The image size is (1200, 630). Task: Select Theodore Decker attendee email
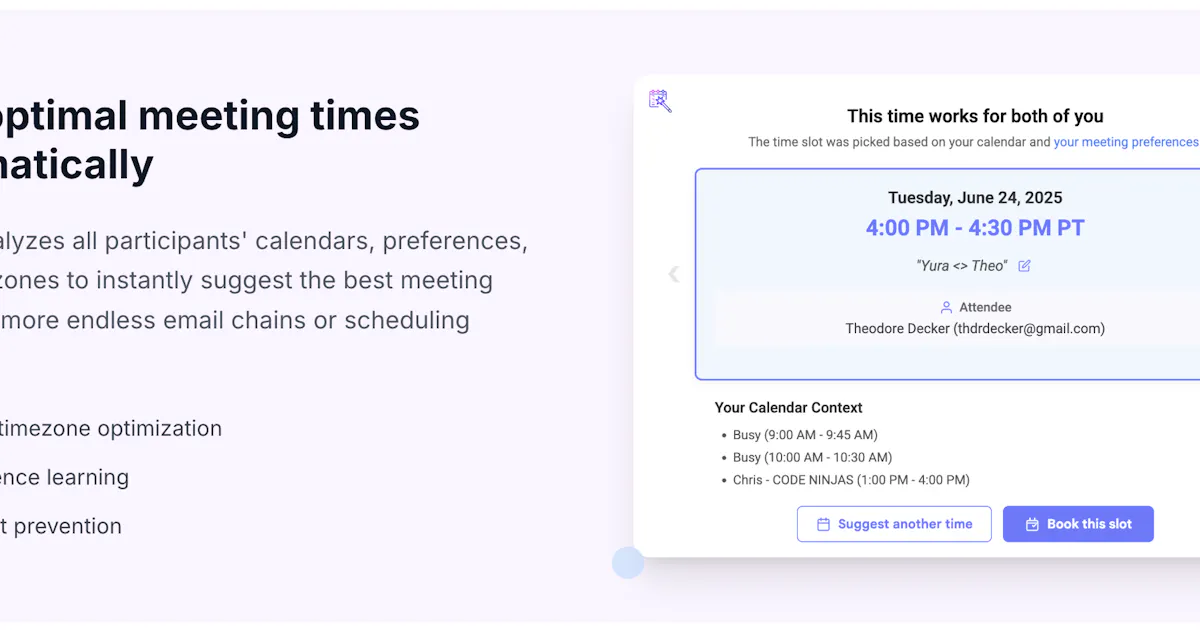click(x=975, y=328)
